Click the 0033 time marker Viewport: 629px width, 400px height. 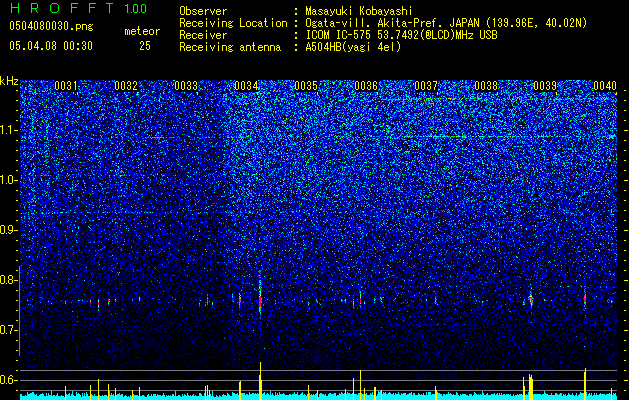[x=186, y=86]
